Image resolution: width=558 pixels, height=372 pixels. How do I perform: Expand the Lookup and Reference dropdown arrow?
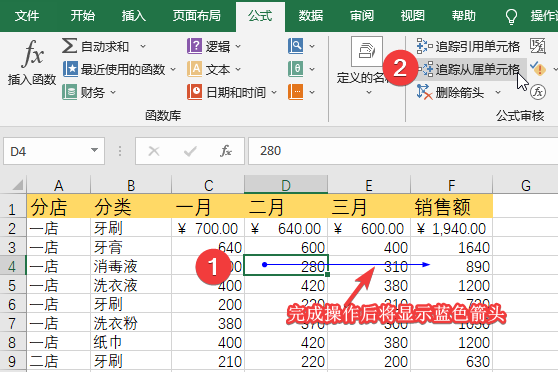pos(312,46)
